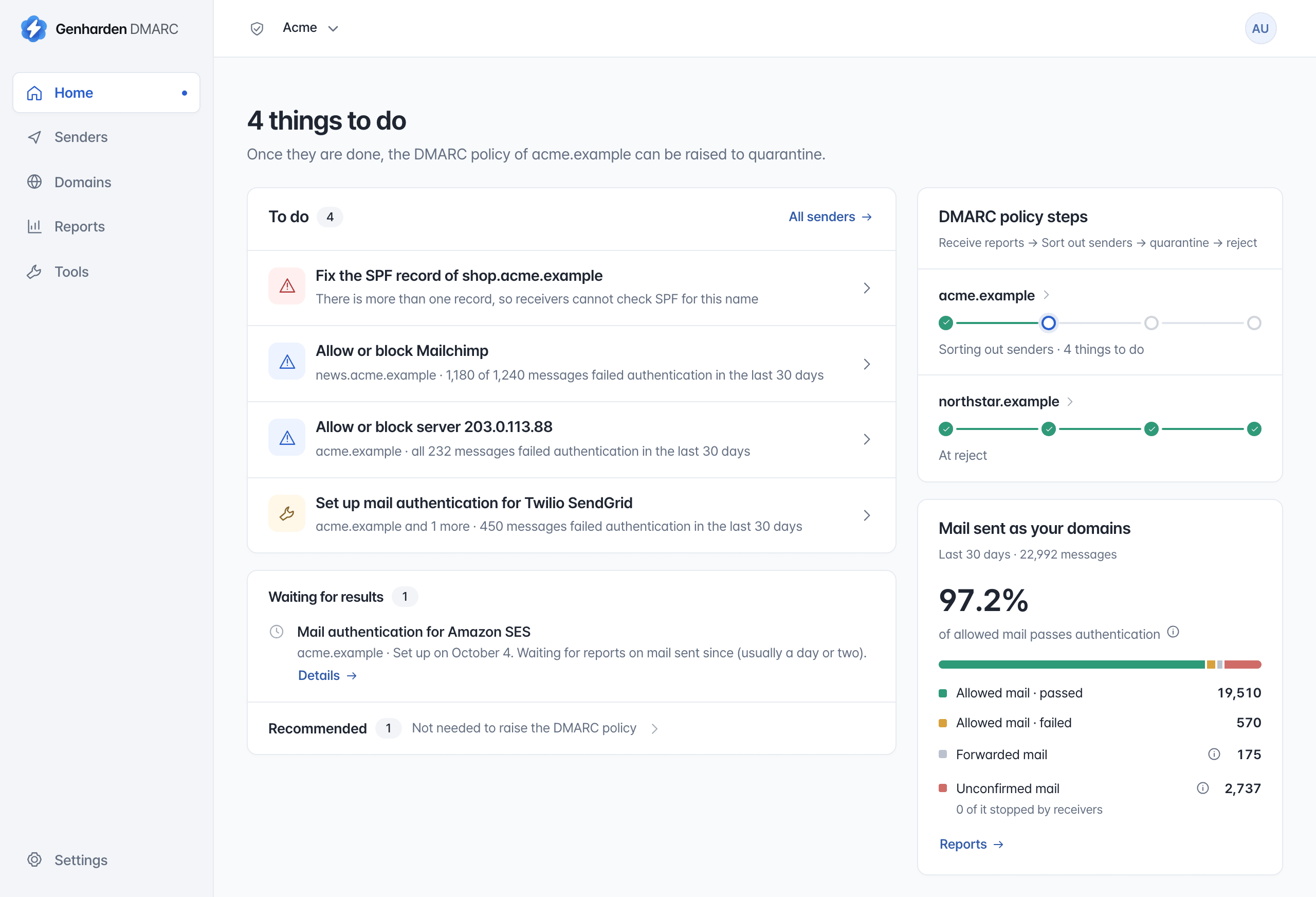Open acme.example domain chevron

point(1047,295)
